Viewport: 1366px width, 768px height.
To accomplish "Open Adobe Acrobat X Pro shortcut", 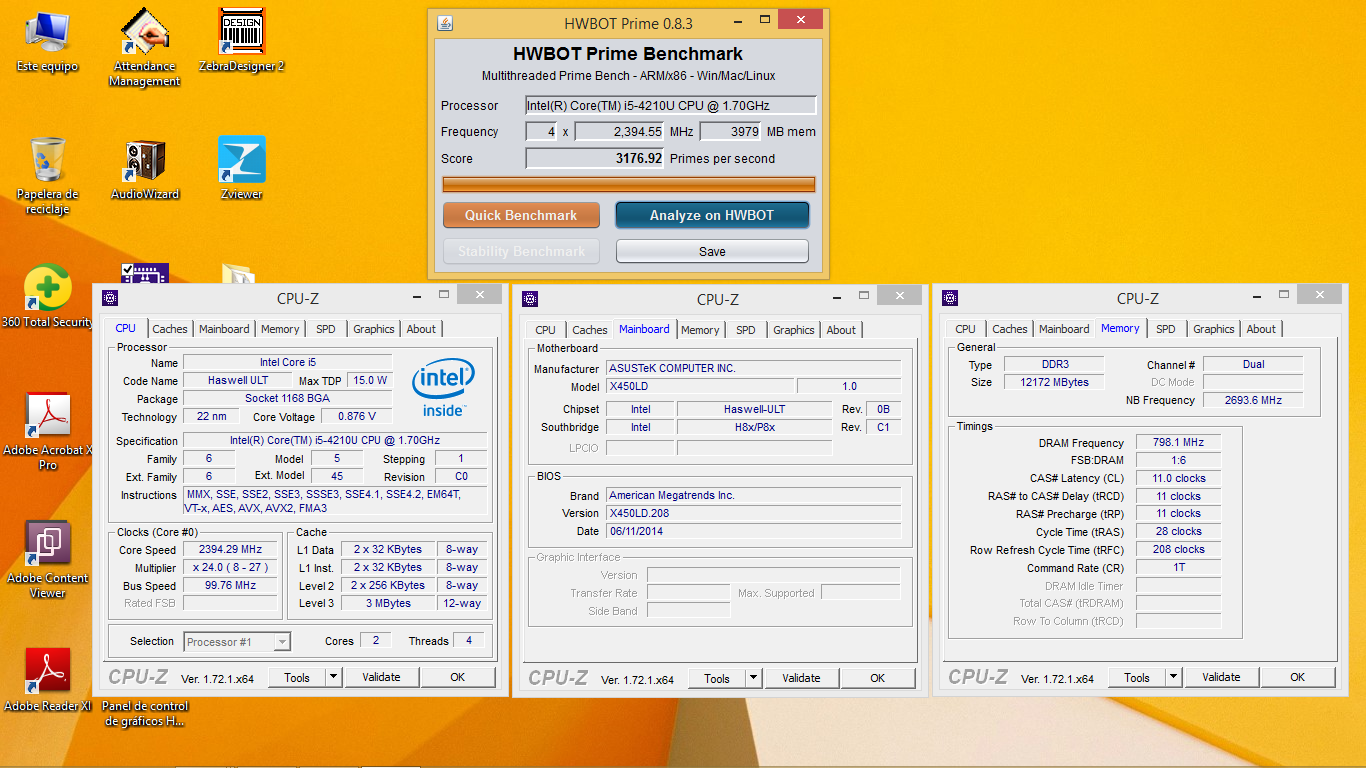I will click(47, 432).
